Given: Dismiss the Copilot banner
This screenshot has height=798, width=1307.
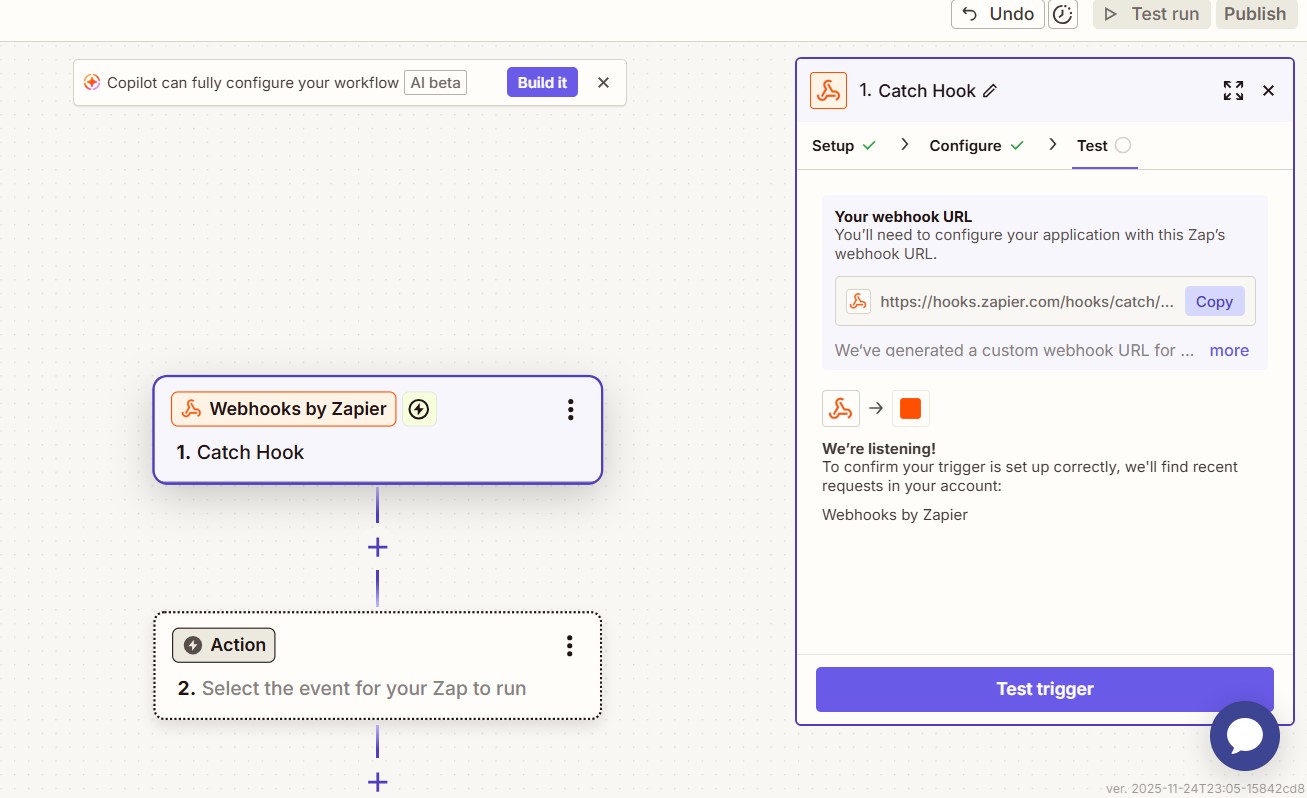Looking at the screenshot, I should tap(603, 83).
